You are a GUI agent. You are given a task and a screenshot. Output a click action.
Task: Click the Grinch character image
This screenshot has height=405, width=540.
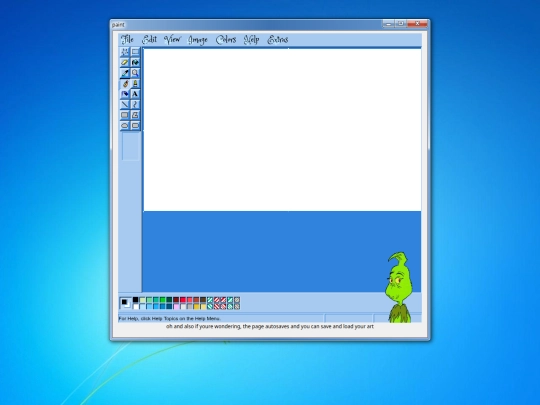[398, 288]
